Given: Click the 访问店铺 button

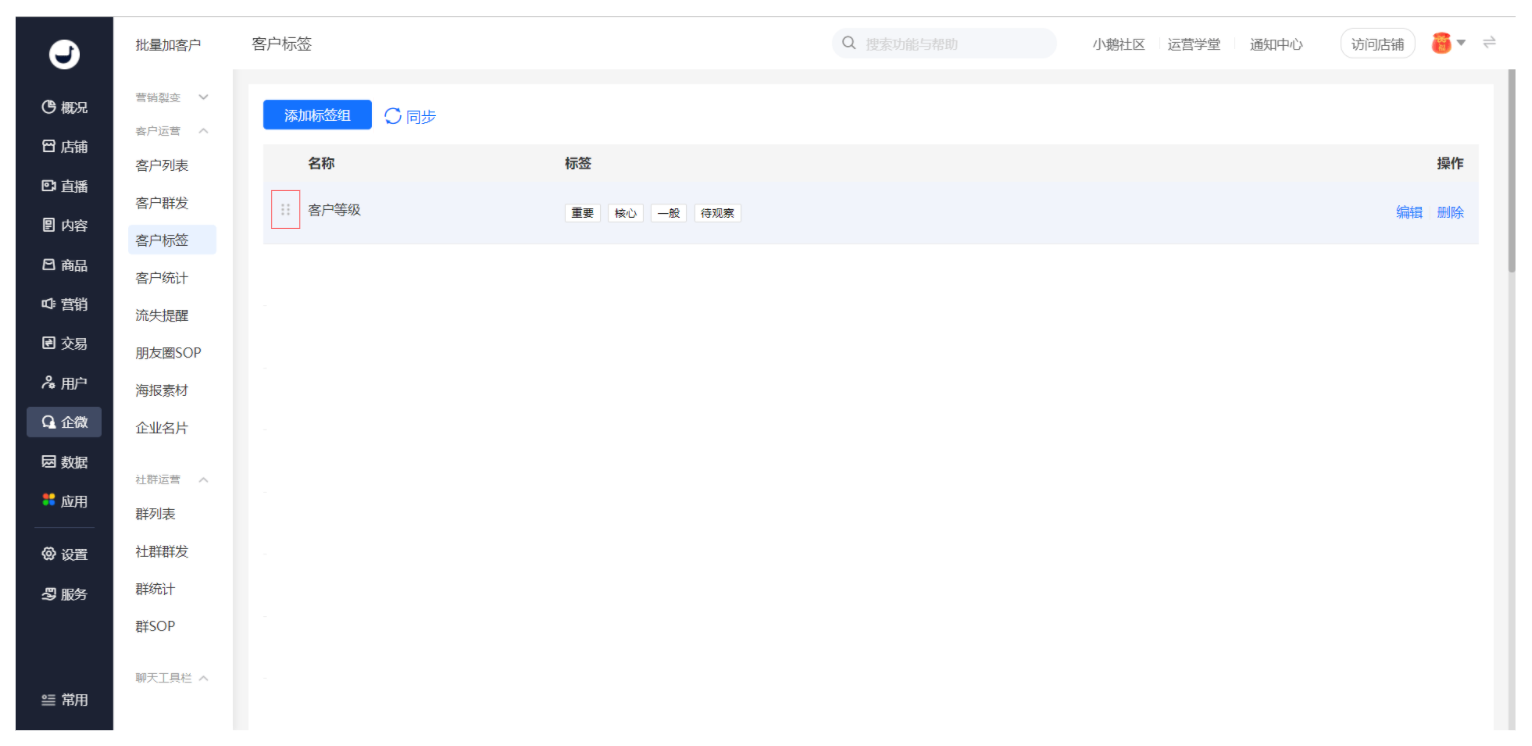Looking at the screenshot, I should [x=1378, y=44].
